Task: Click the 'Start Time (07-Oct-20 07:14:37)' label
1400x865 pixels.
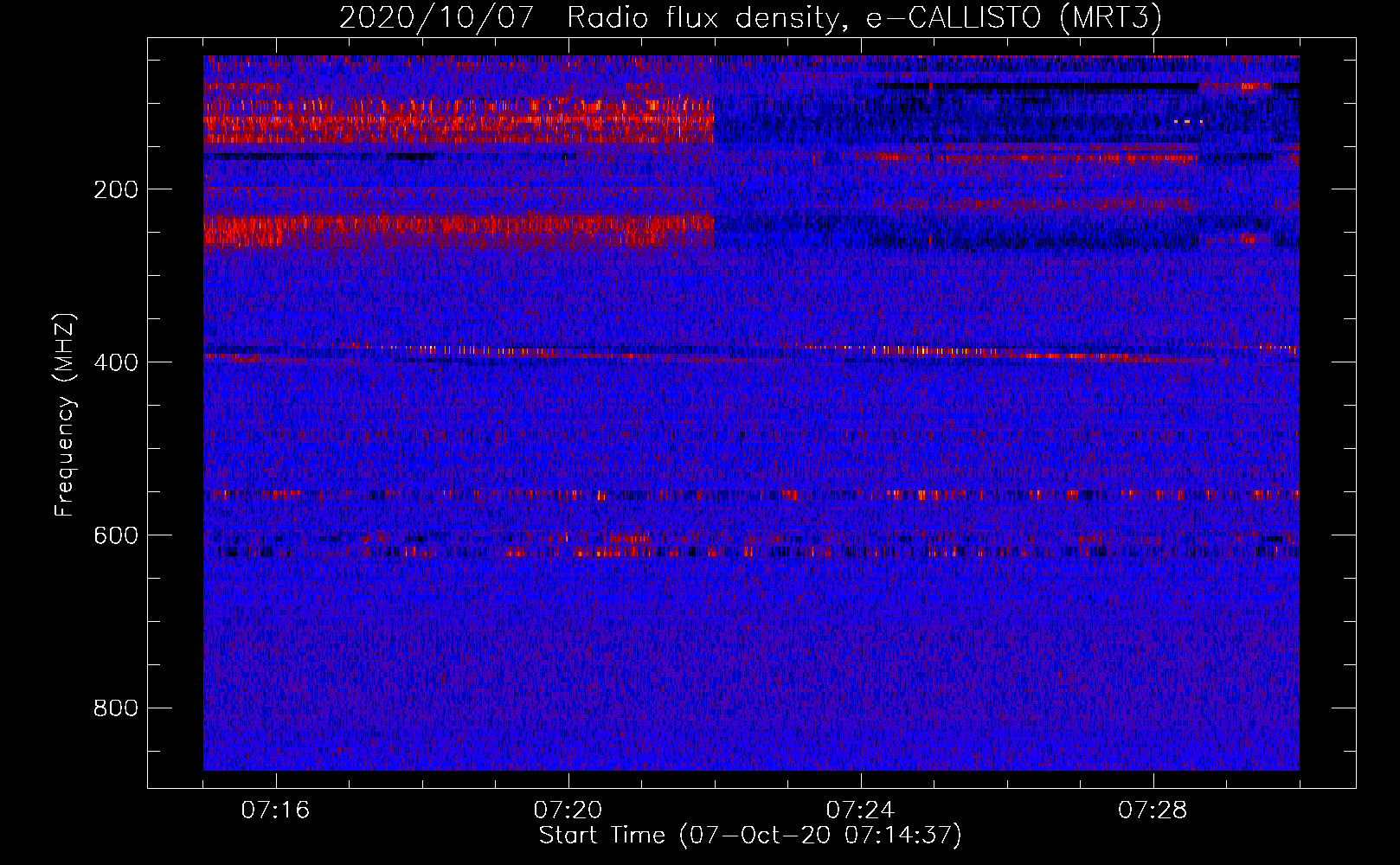Action: point(750,836)
